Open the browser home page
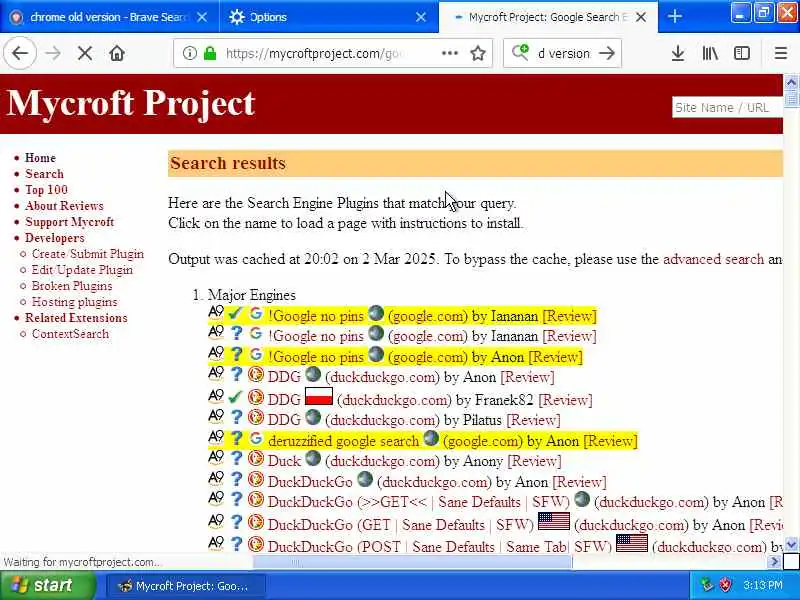This screenshot has width=800, height=600. tap(117, 53)
